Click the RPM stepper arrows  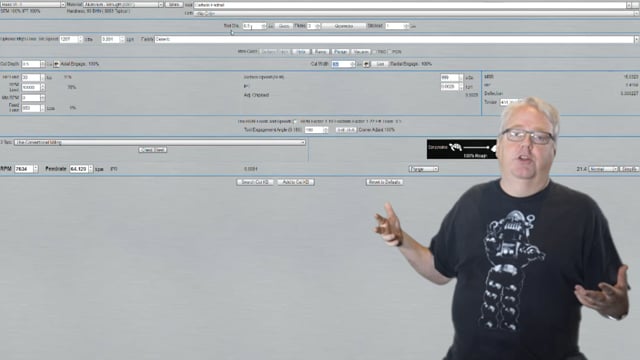[x=36, y=169]
